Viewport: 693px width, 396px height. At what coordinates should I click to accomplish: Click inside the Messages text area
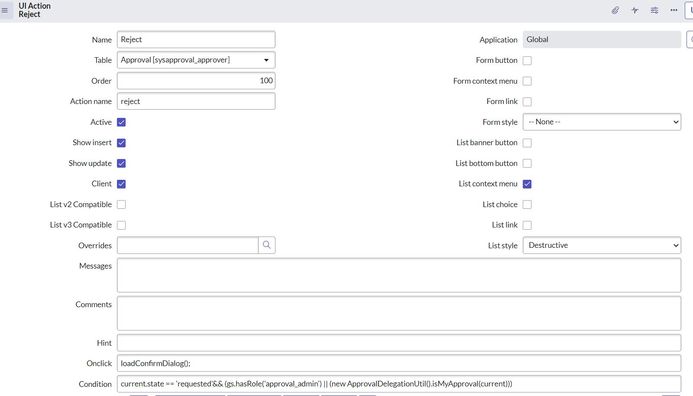399,275
